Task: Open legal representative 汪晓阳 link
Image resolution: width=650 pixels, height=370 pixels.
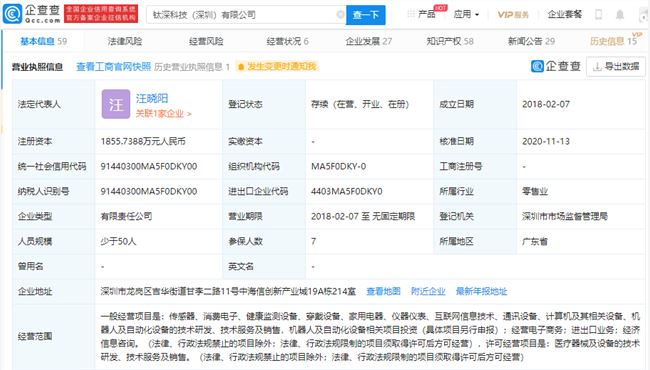Action: (152, 98)
